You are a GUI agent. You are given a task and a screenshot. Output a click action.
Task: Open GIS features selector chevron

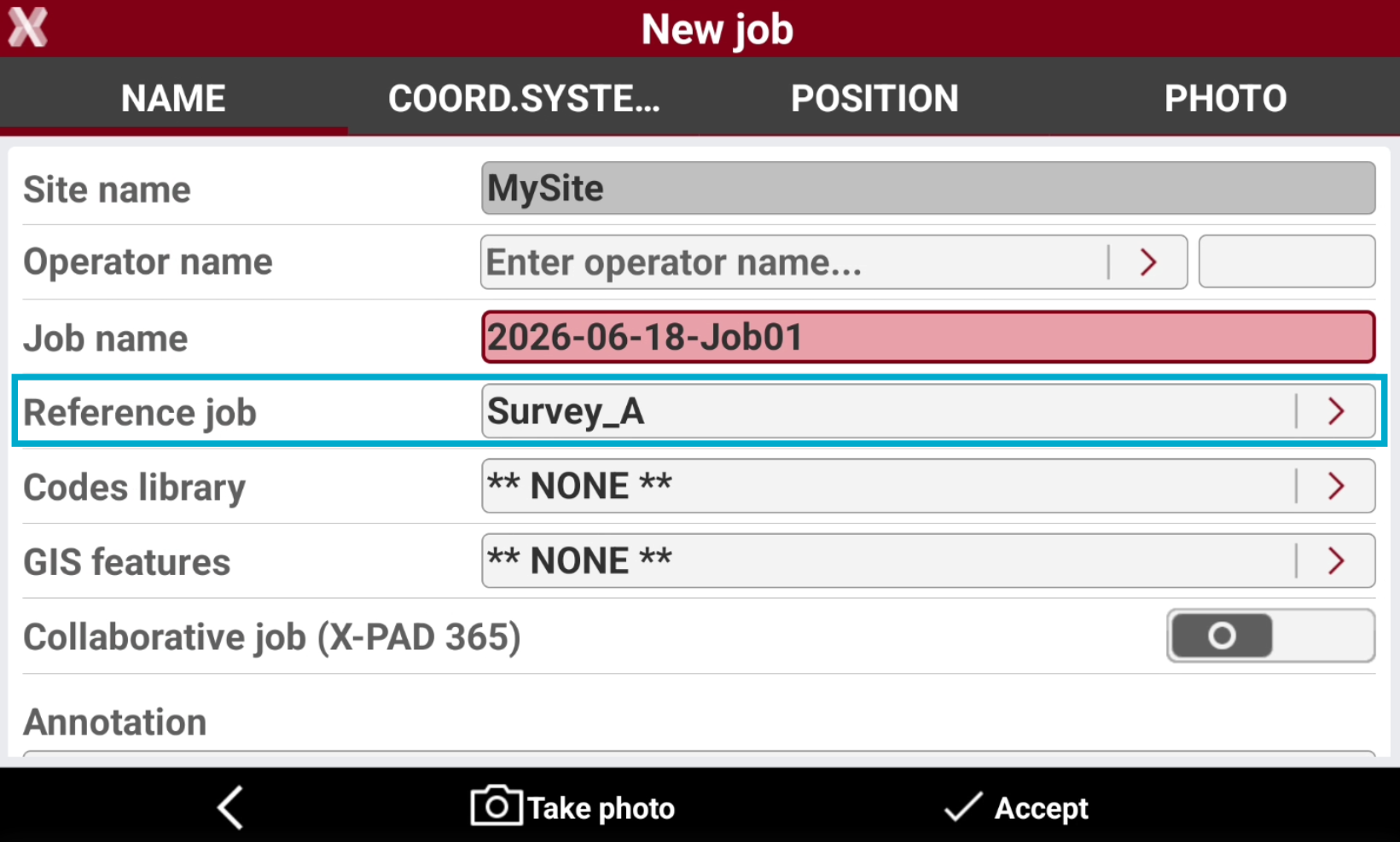tap(1336, 560)
